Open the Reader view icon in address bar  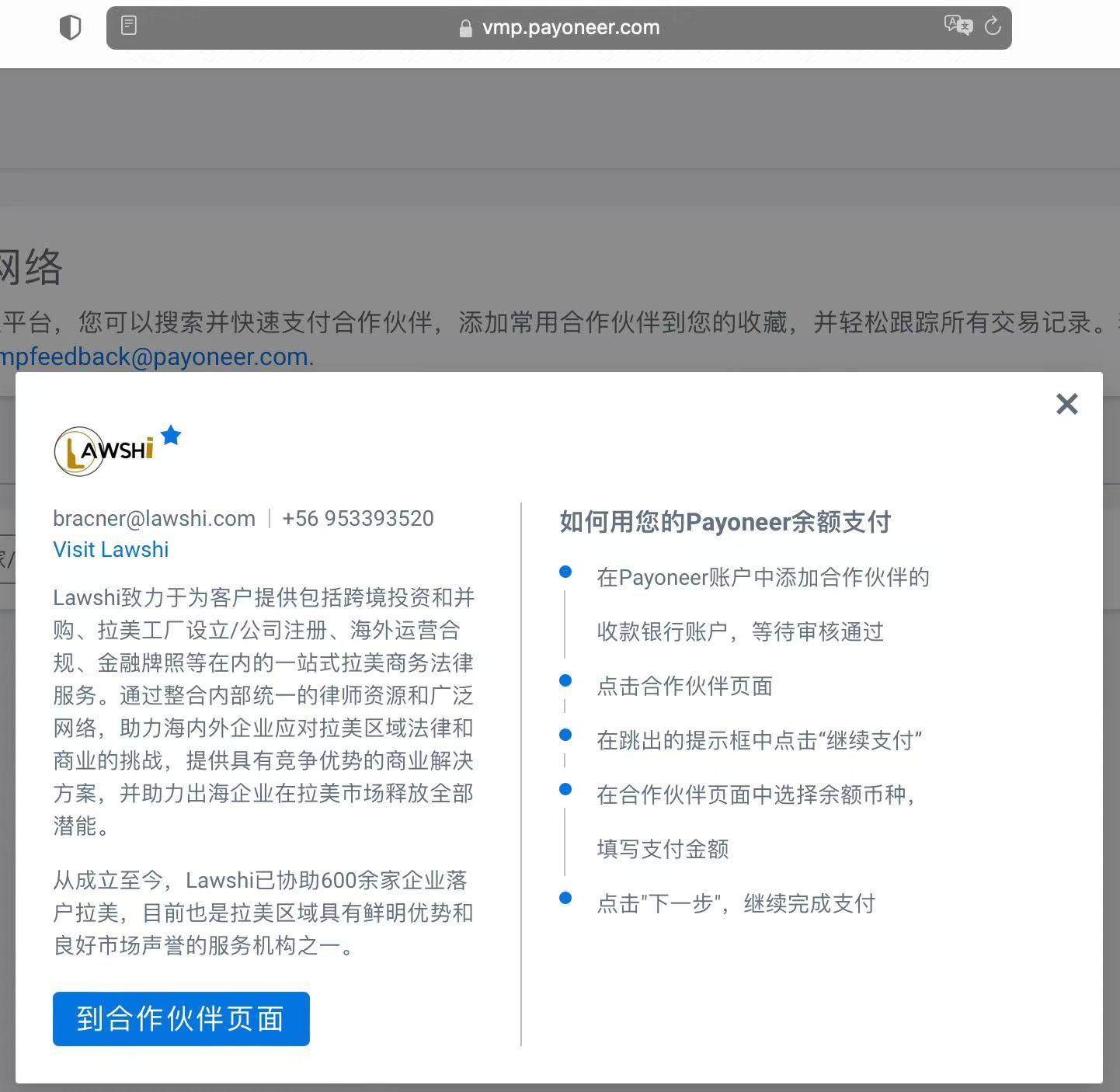[129, 26]
